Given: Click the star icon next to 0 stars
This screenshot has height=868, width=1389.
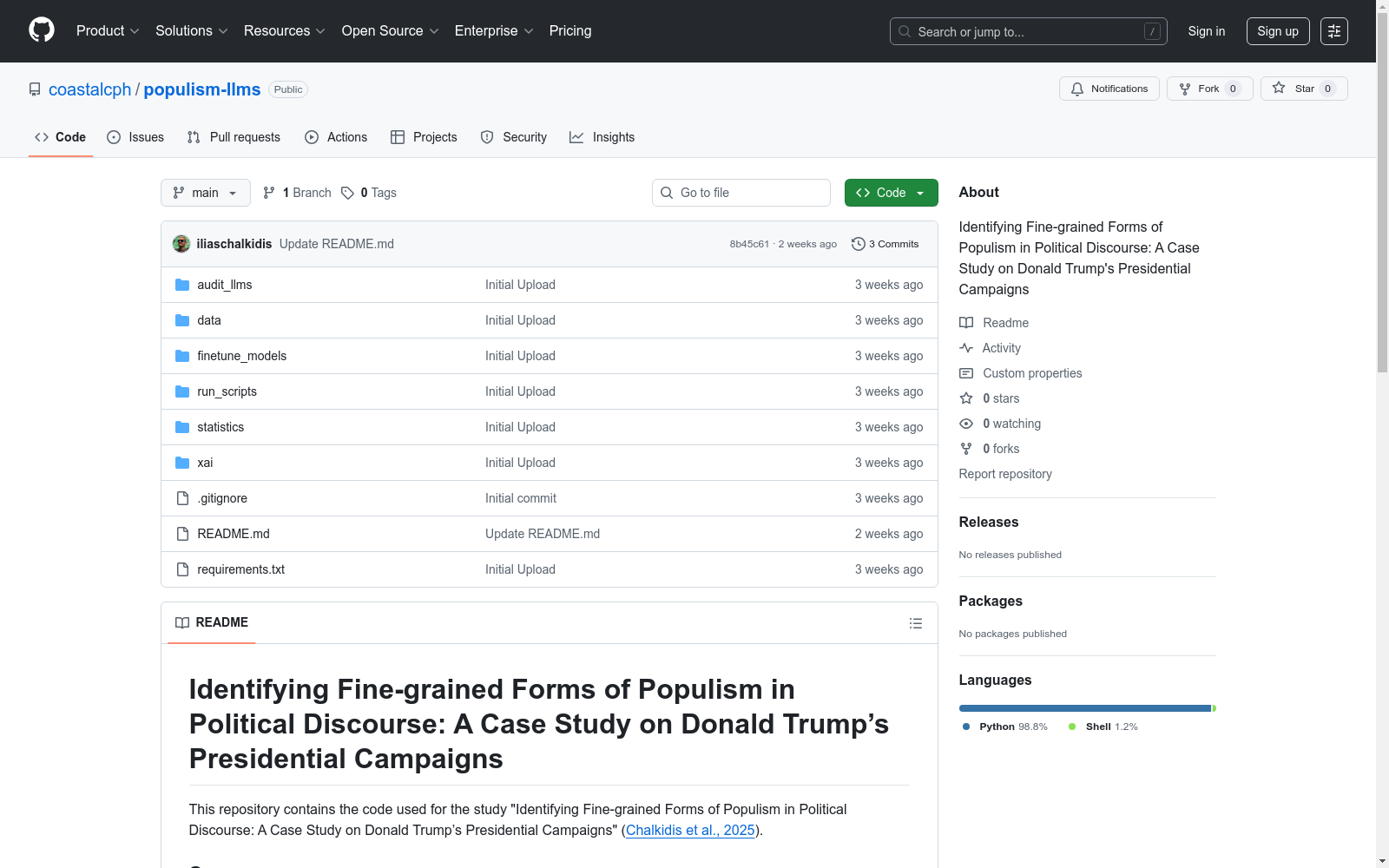Looking at the screenshot, I should [966, 398].
